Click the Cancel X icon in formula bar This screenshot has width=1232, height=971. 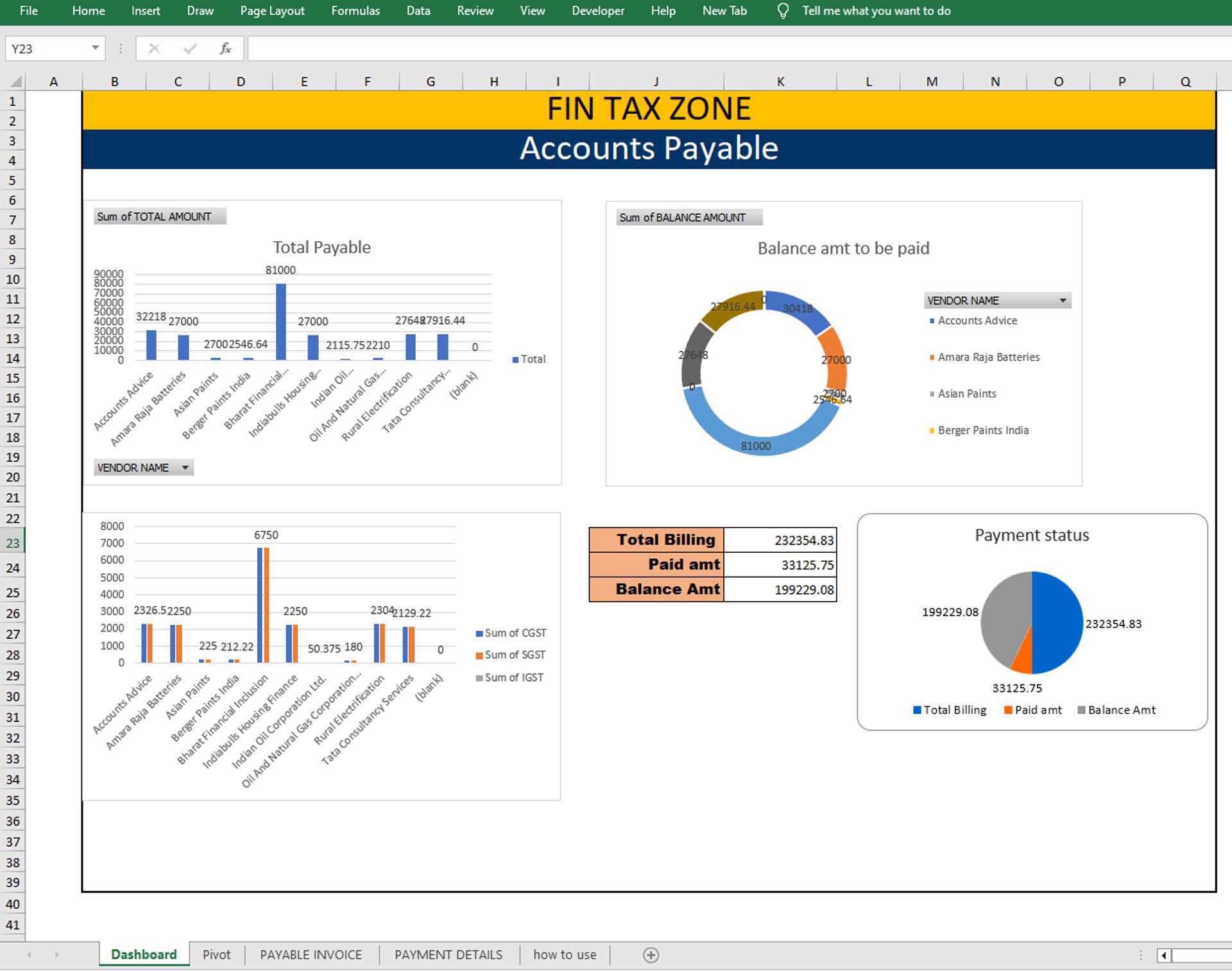point(154,49)
